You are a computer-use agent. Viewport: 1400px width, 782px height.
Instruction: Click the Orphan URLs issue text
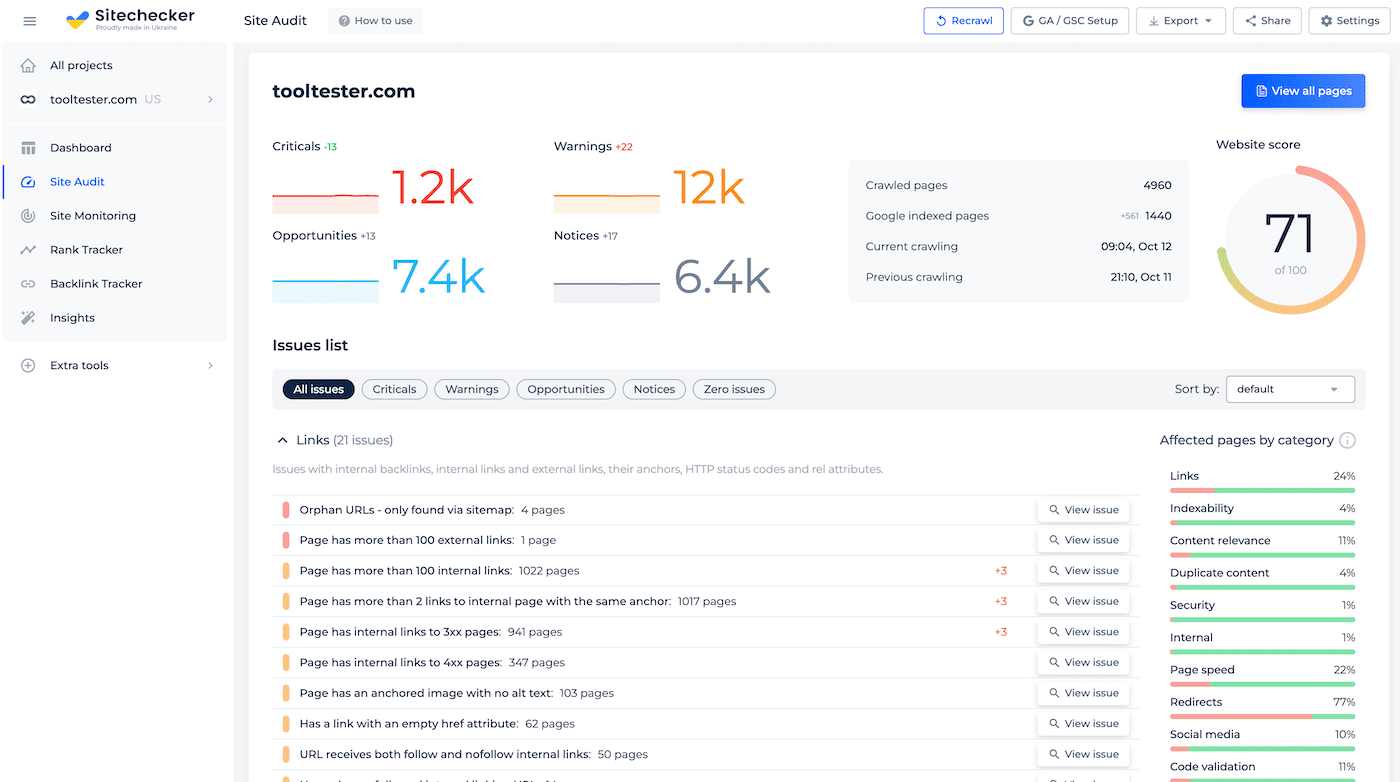point(432,510)
